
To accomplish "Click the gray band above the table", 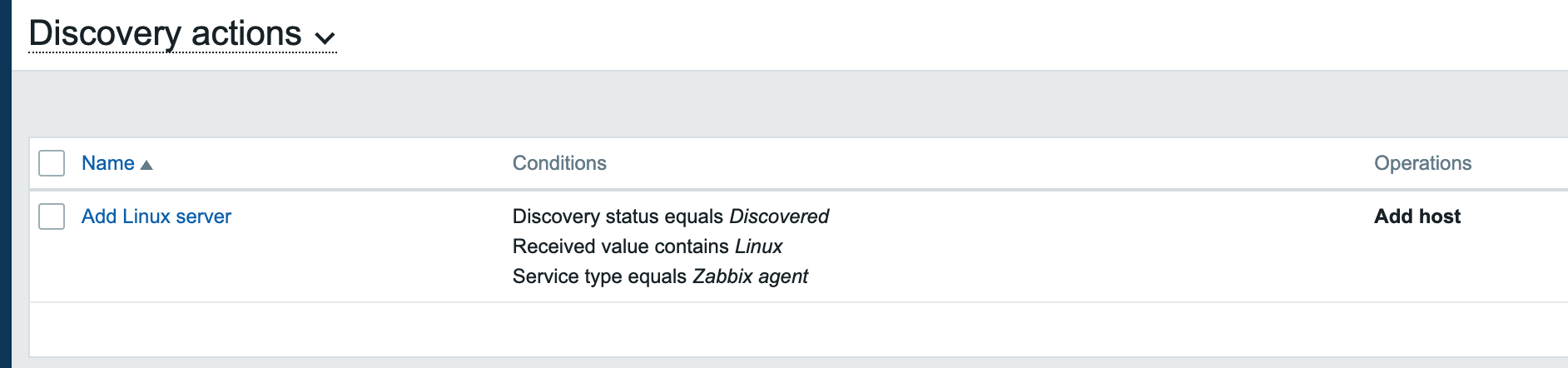I will pos(749,104).
